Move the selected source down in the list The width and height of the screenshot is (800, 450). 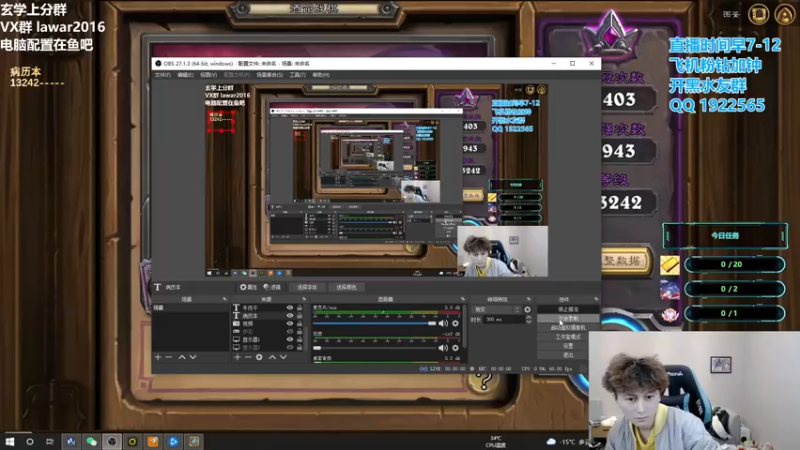(283, 357)
